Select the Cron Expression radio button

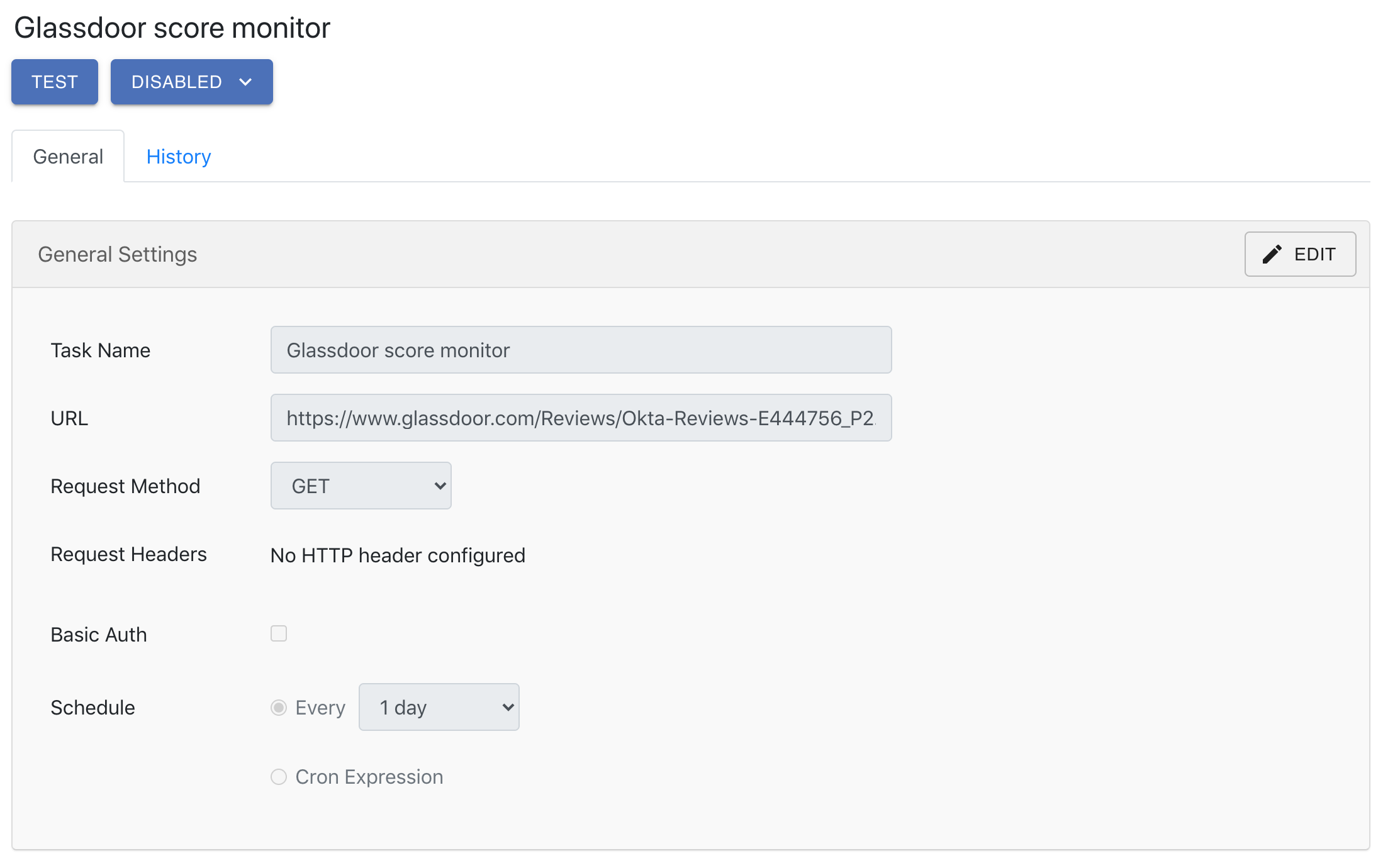[279, 777]
